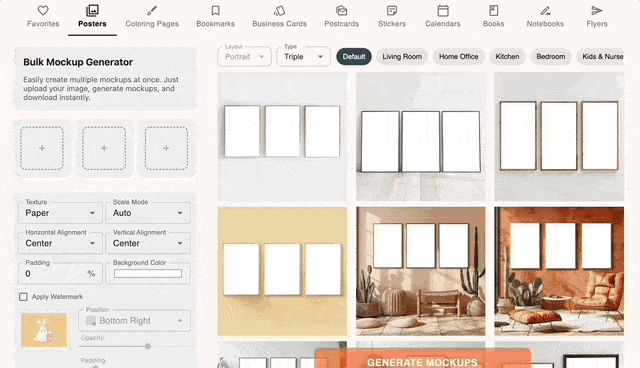
Task: Select the Posters image icon
Action: coord(92,10)
